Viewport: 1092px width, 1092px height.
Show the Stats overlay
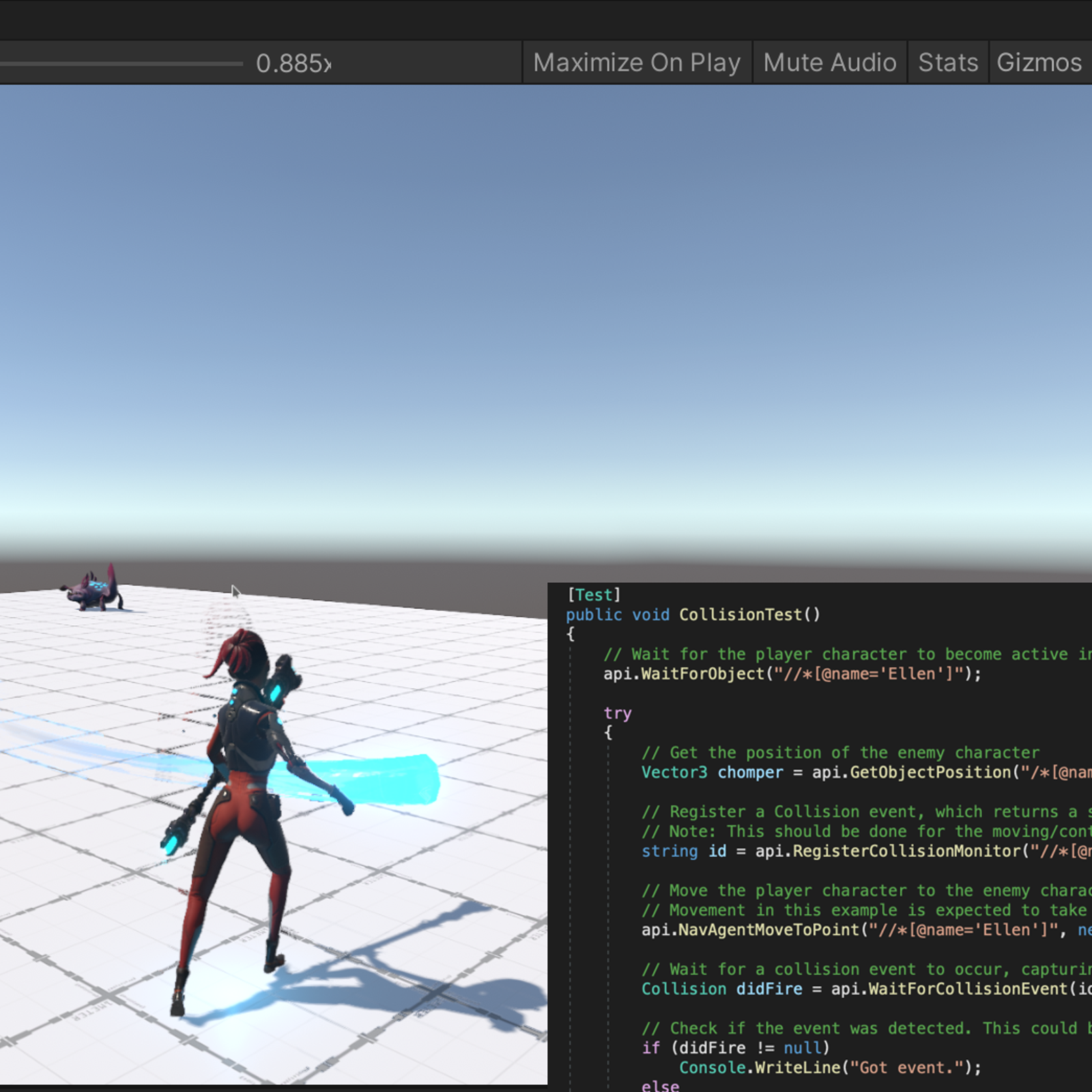point(947,63)
